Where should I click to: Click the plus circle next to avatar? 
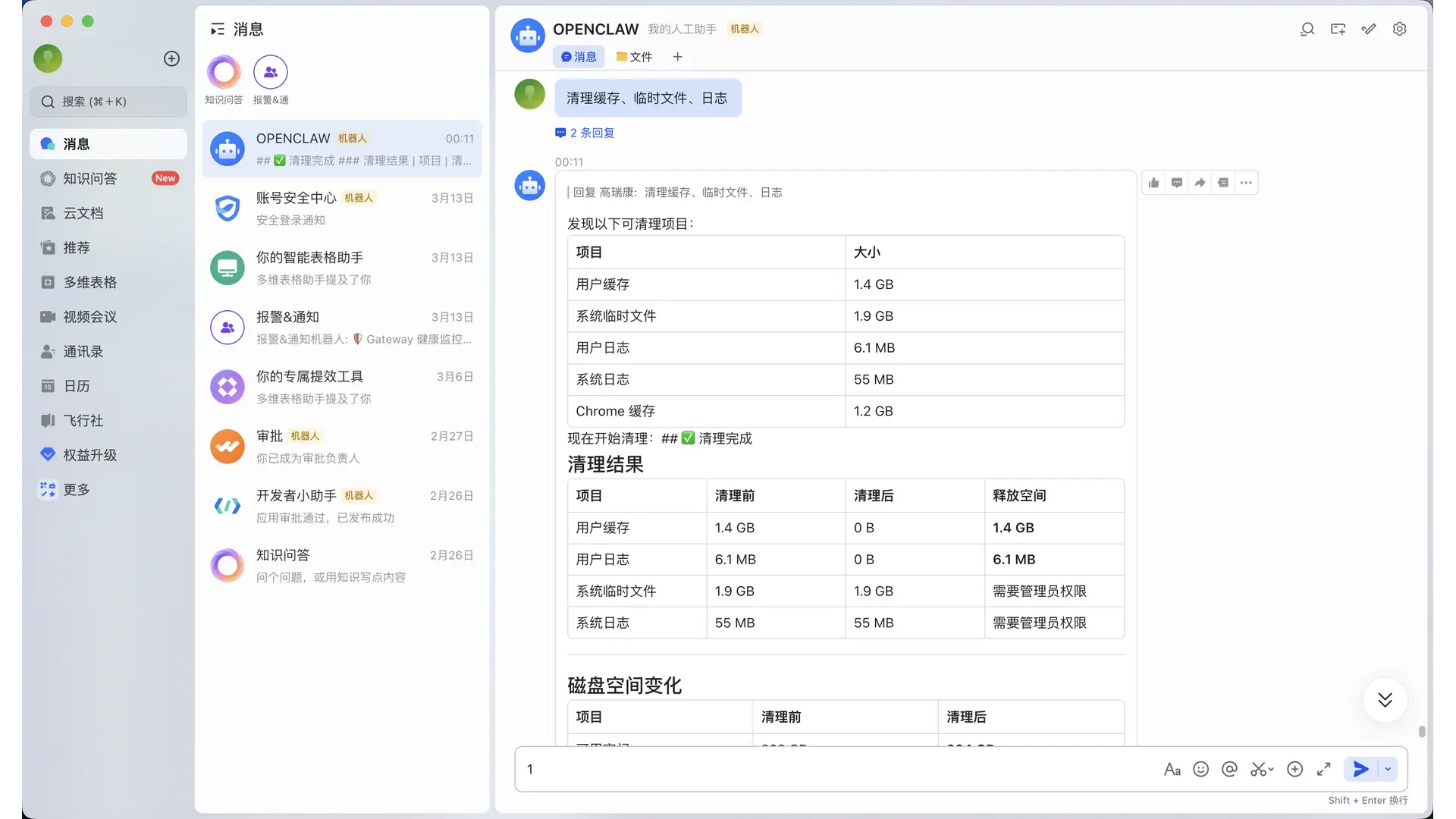[172, 58]
